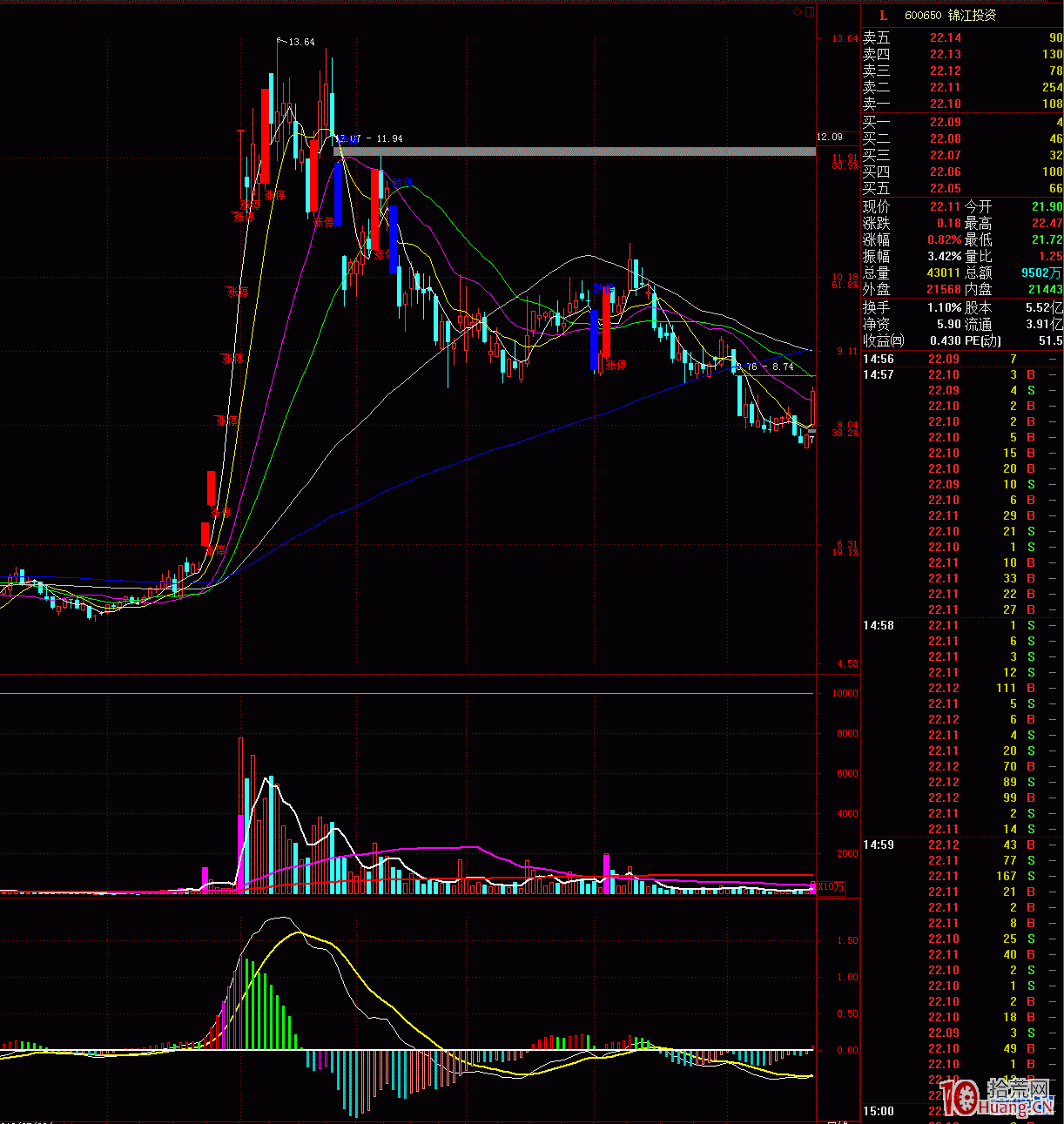
Task: Click the 总额 value 9502万
Action: tap(1041, 273)
